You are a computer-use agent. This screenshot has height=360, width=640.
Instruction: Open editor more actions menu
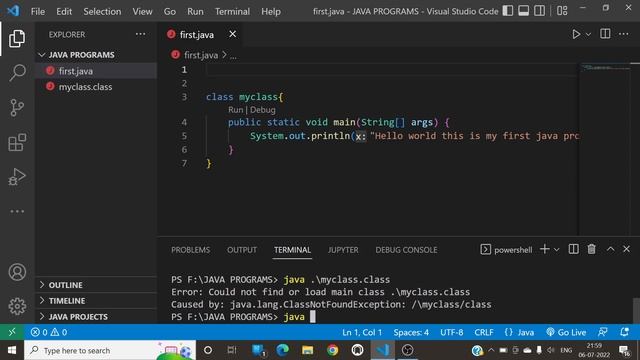[x=624, y=34]
